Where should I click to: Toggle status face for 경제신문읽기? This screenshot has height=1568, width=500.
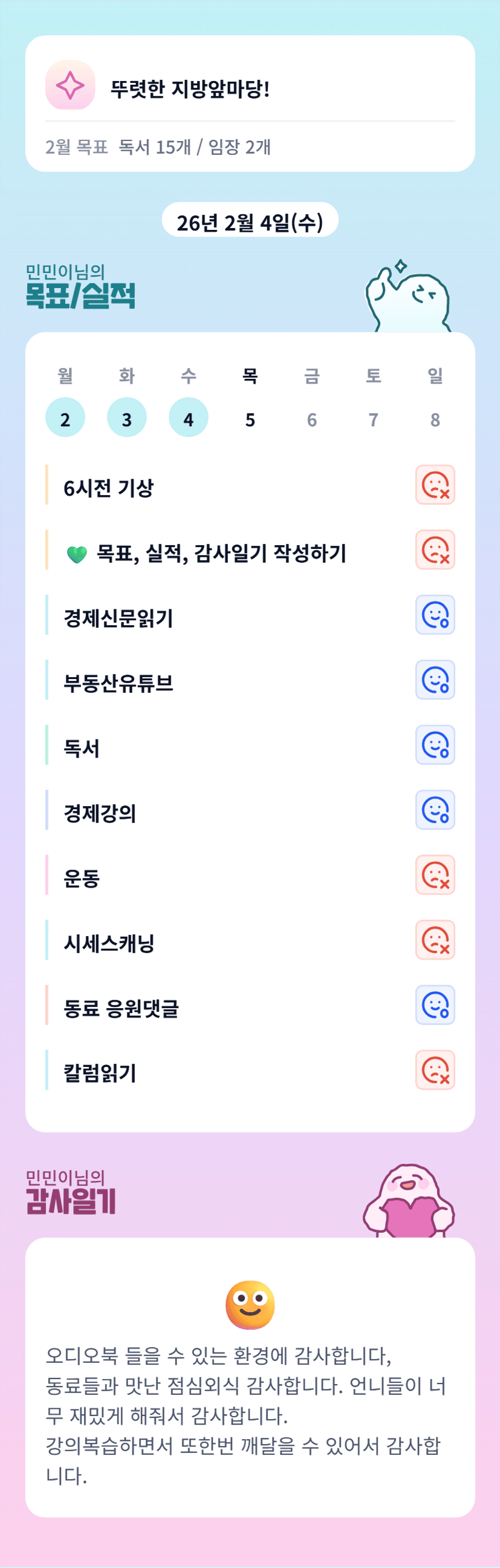[x=435, y=615]
